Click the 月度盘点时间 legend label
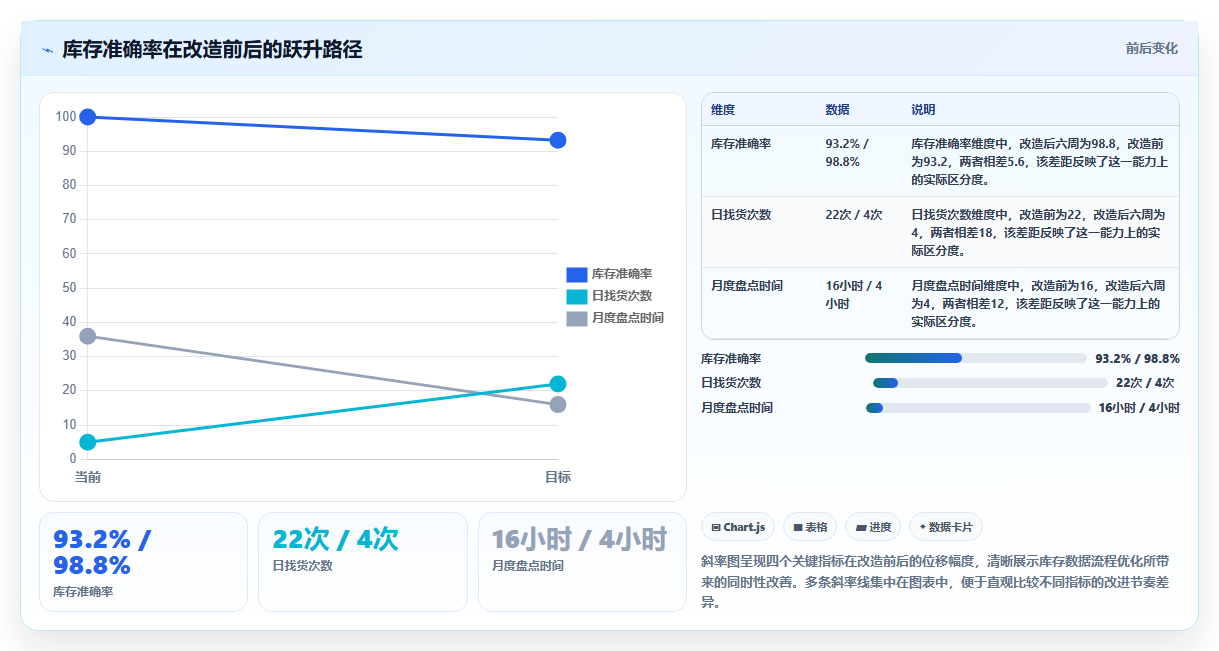 coord(628,318)
